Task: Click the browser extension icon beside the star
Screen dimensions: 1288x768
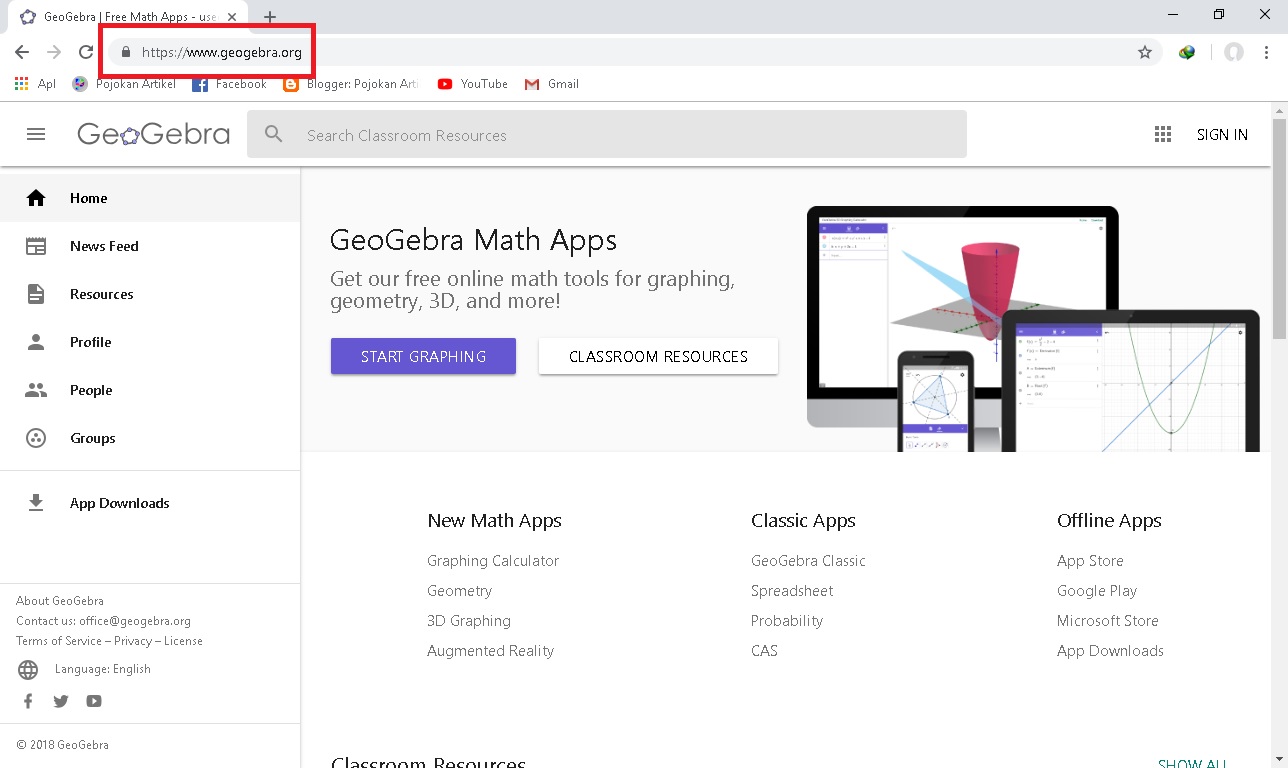Action: (x=1187, y=52)
